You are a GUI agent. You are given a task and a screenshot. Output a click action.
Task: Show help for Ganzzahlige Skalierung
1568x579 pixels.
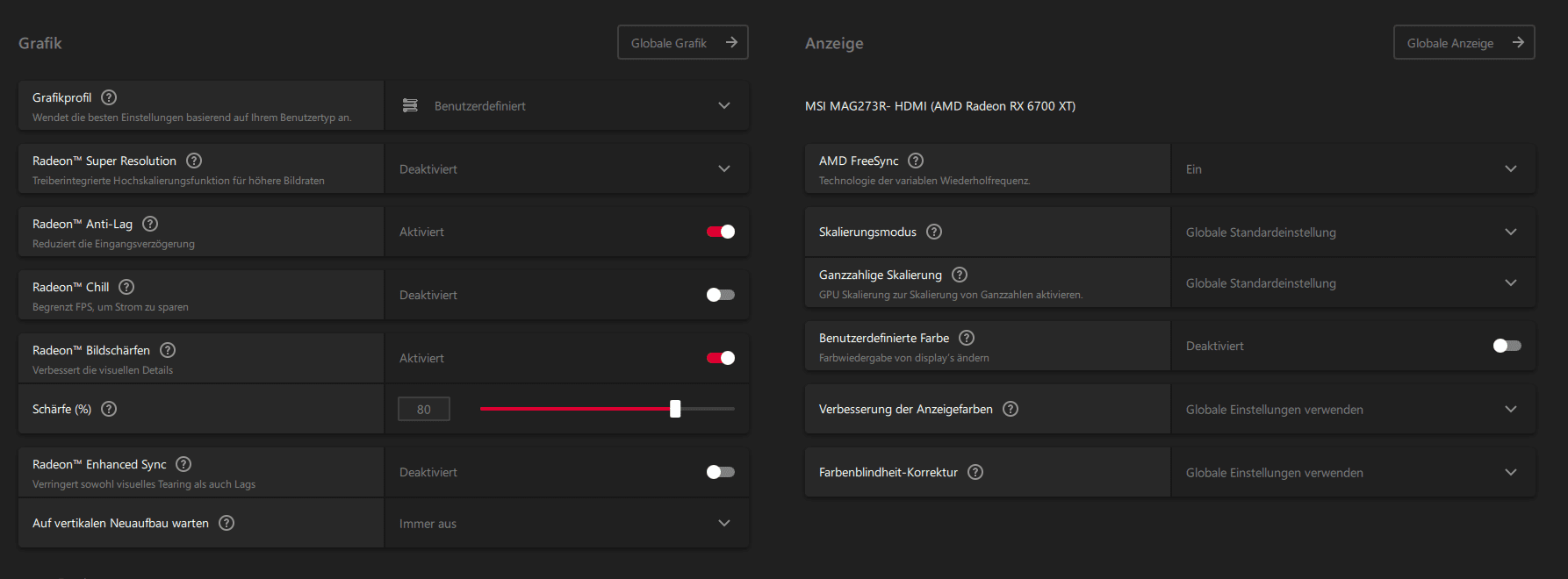pos(960,275)
